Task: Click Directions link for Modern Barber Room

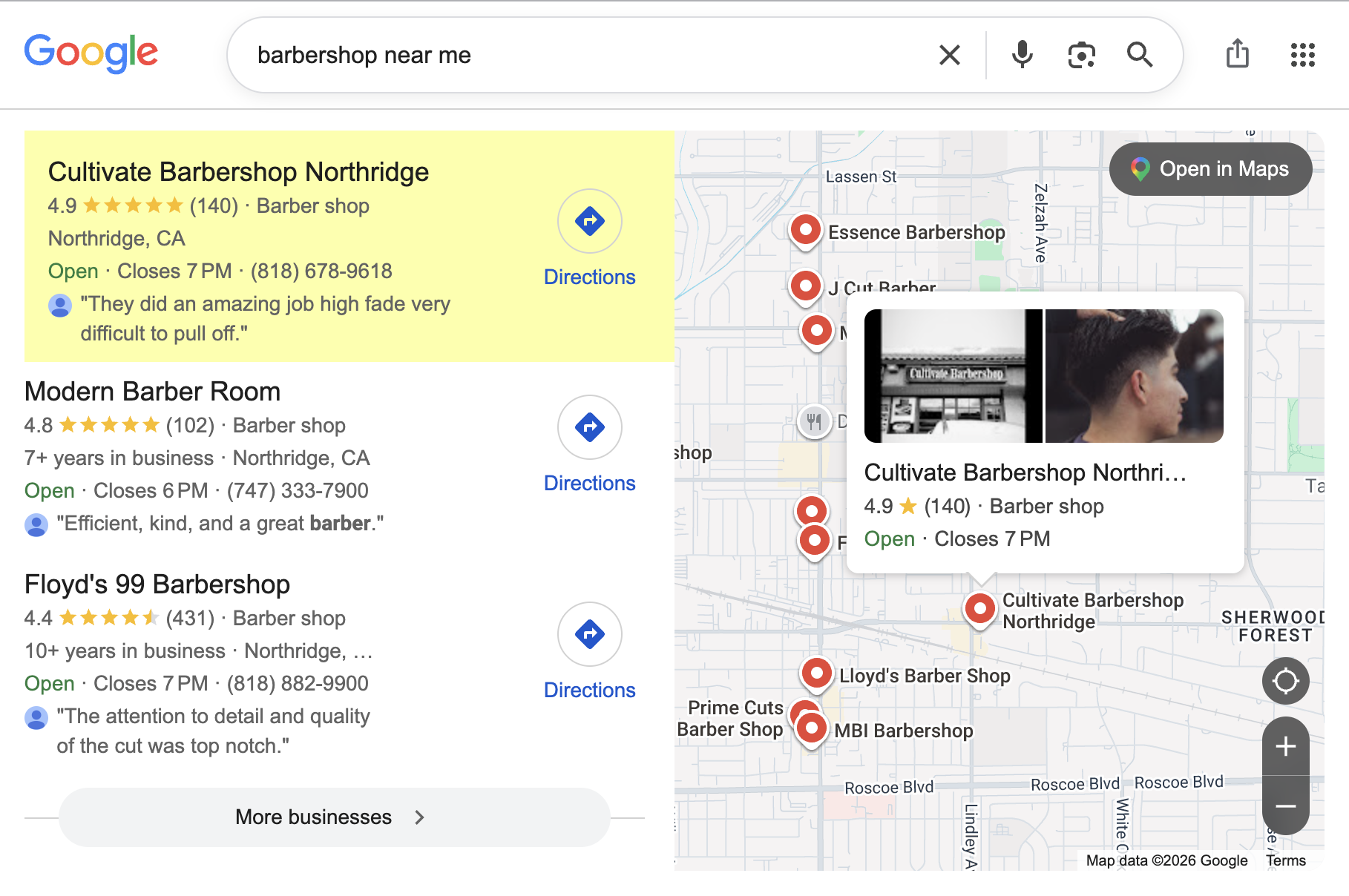Action: [x=590, y=484]
